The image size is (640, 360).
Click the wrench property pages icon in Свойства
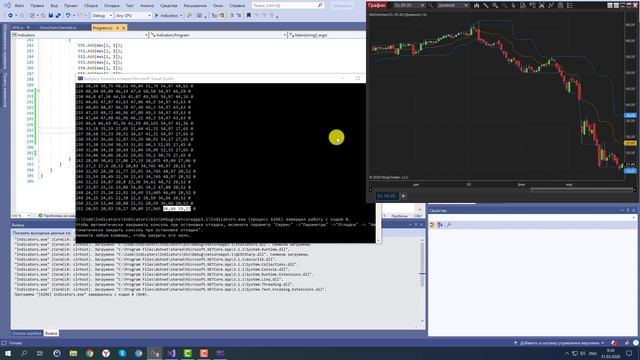click(449, 225)
